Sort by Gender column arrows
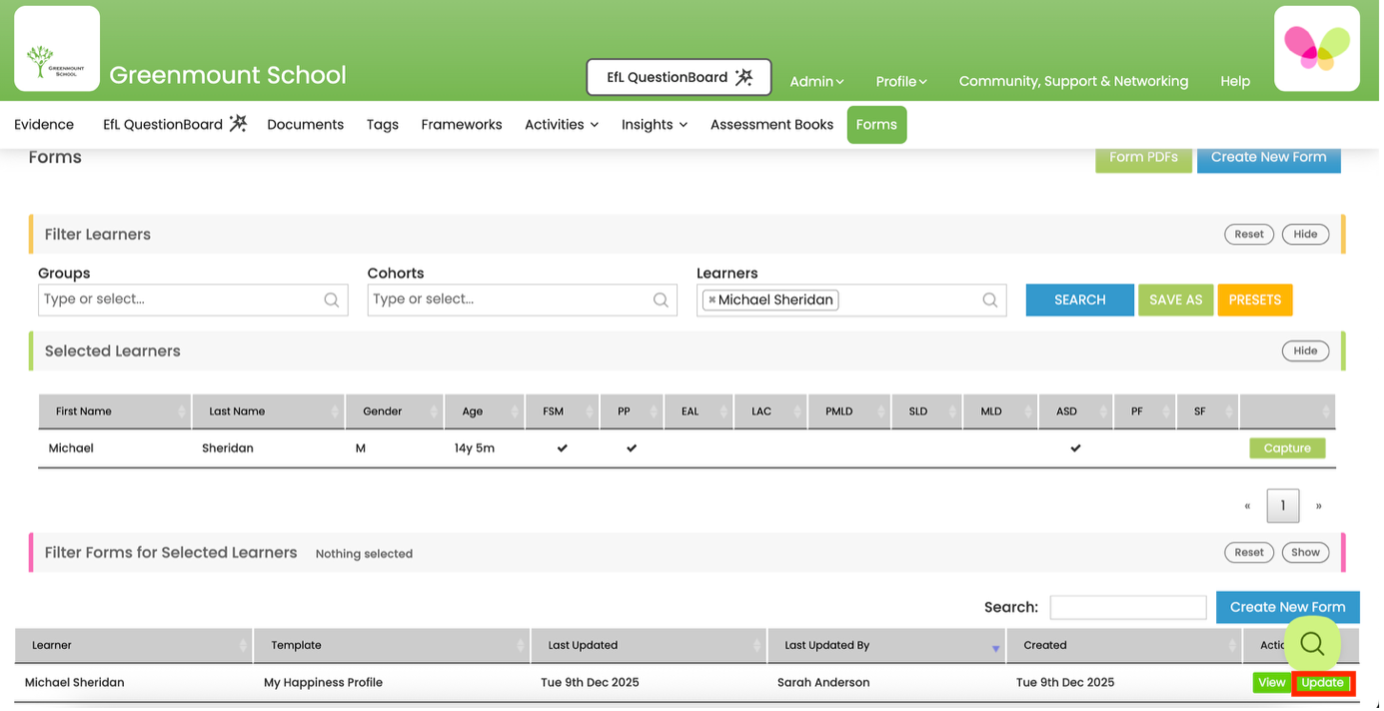Viewport: 1384px width, 711px height. 436,413
